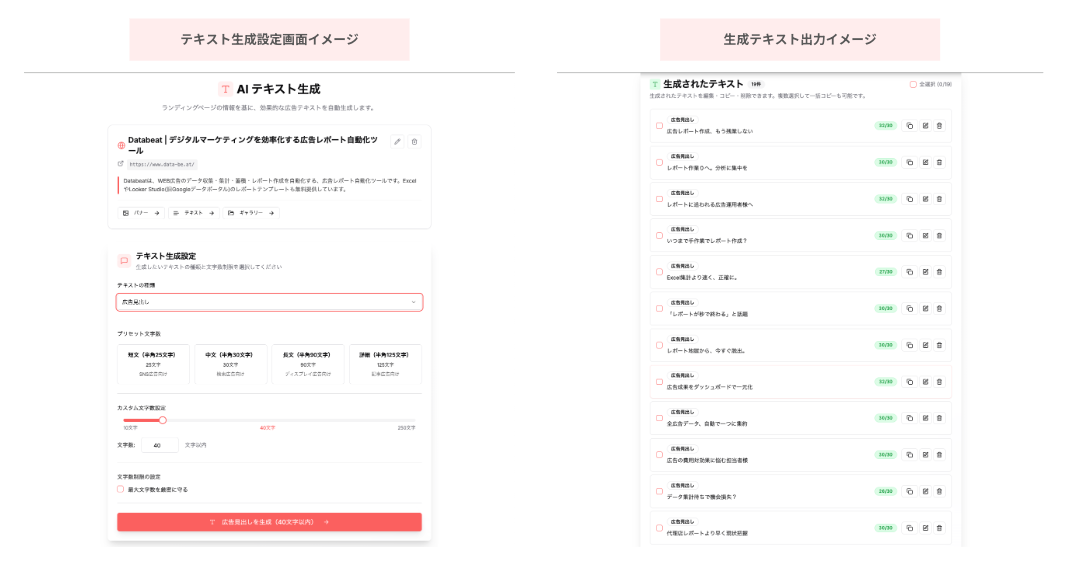Delete the Excel集計より速く、正確に。 headline
Screen dimensions: 1066x561
point(940,272)
